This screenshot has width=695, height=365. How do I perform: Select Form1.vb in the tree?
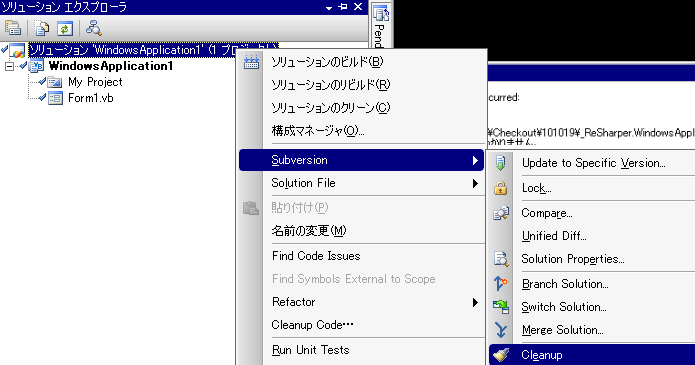coord(90,98)
